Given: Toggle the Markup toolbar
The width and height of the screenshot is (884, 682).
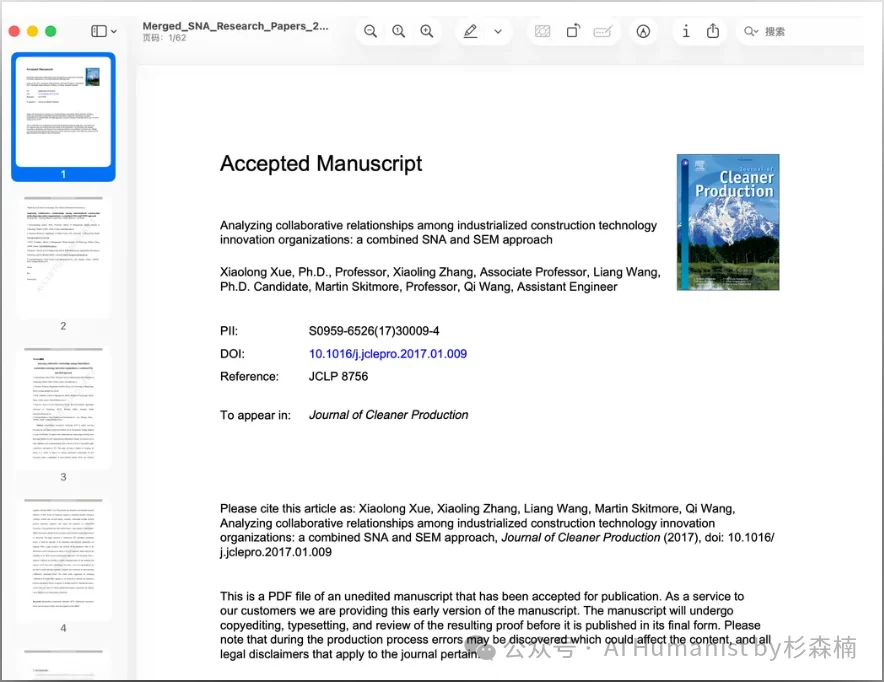Looking at the screenshot, I should tap(644, 32).
